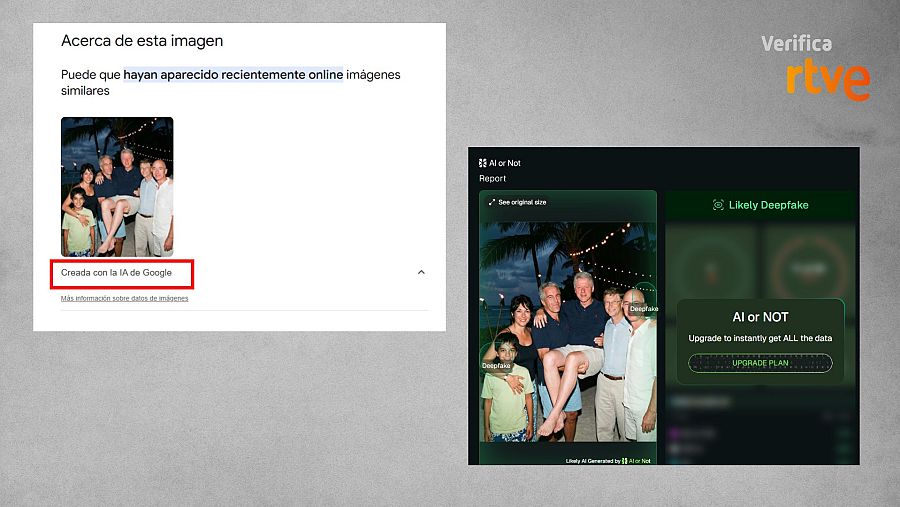Click the 'Likely AI Generated by' watermark logo
This screenshot has height=507, width=900.
(x=625, y=461)
